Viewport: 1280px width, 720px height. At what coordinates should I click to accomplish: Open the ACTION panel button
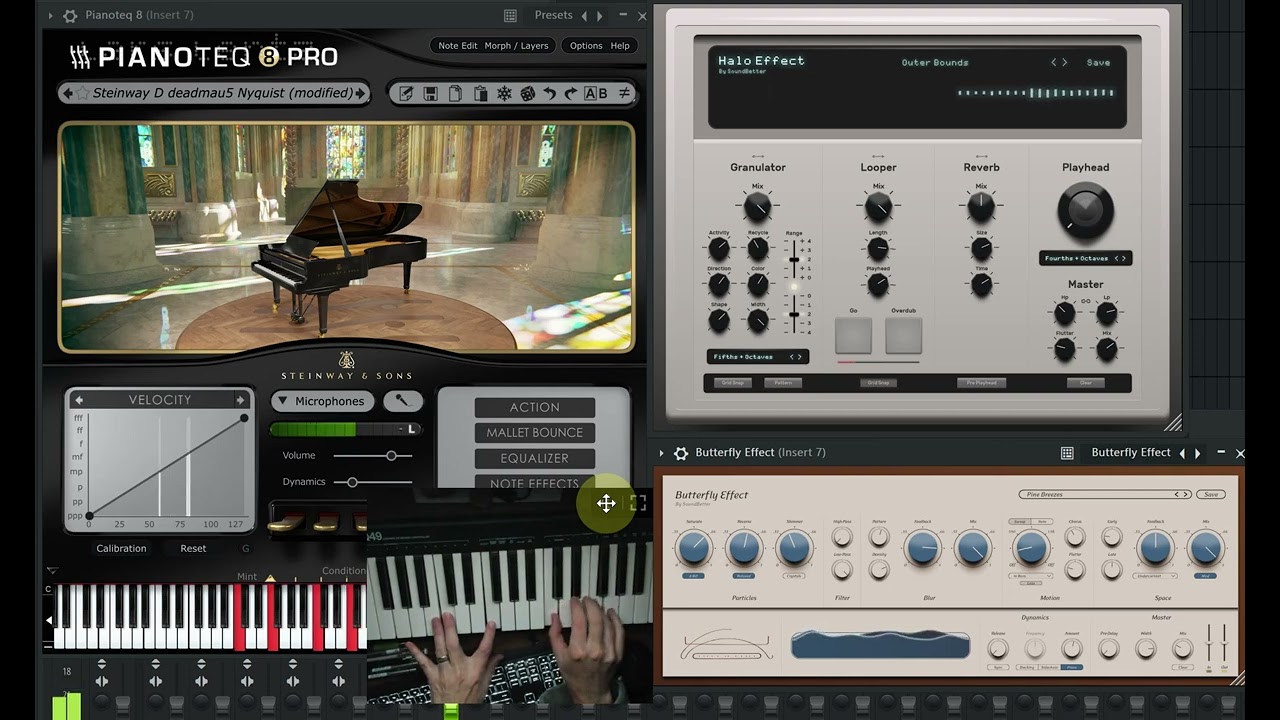pyautogui.click(x=535, y=407)
